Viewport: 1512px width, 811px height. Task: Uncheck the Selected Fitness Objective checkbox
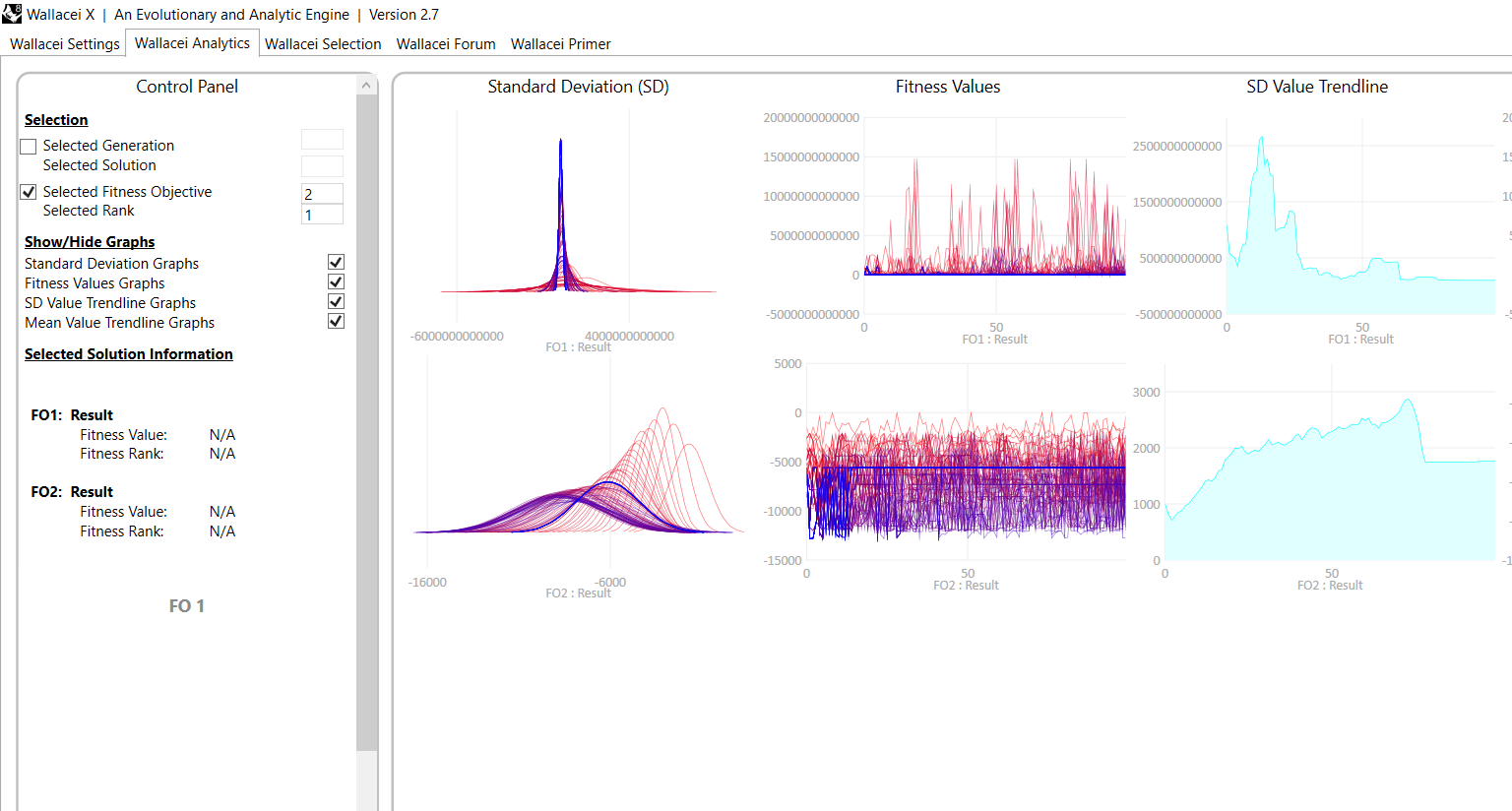click(29, 192)
